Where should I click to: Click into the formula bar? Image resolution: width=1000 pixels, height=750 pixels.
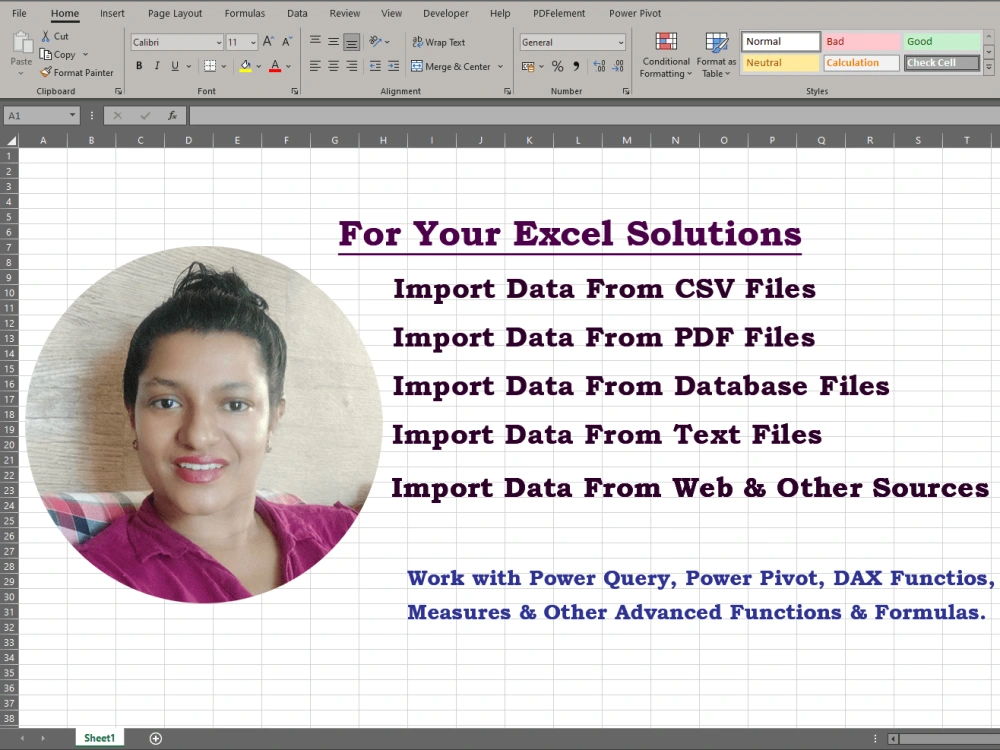click(x=593, y=115)
